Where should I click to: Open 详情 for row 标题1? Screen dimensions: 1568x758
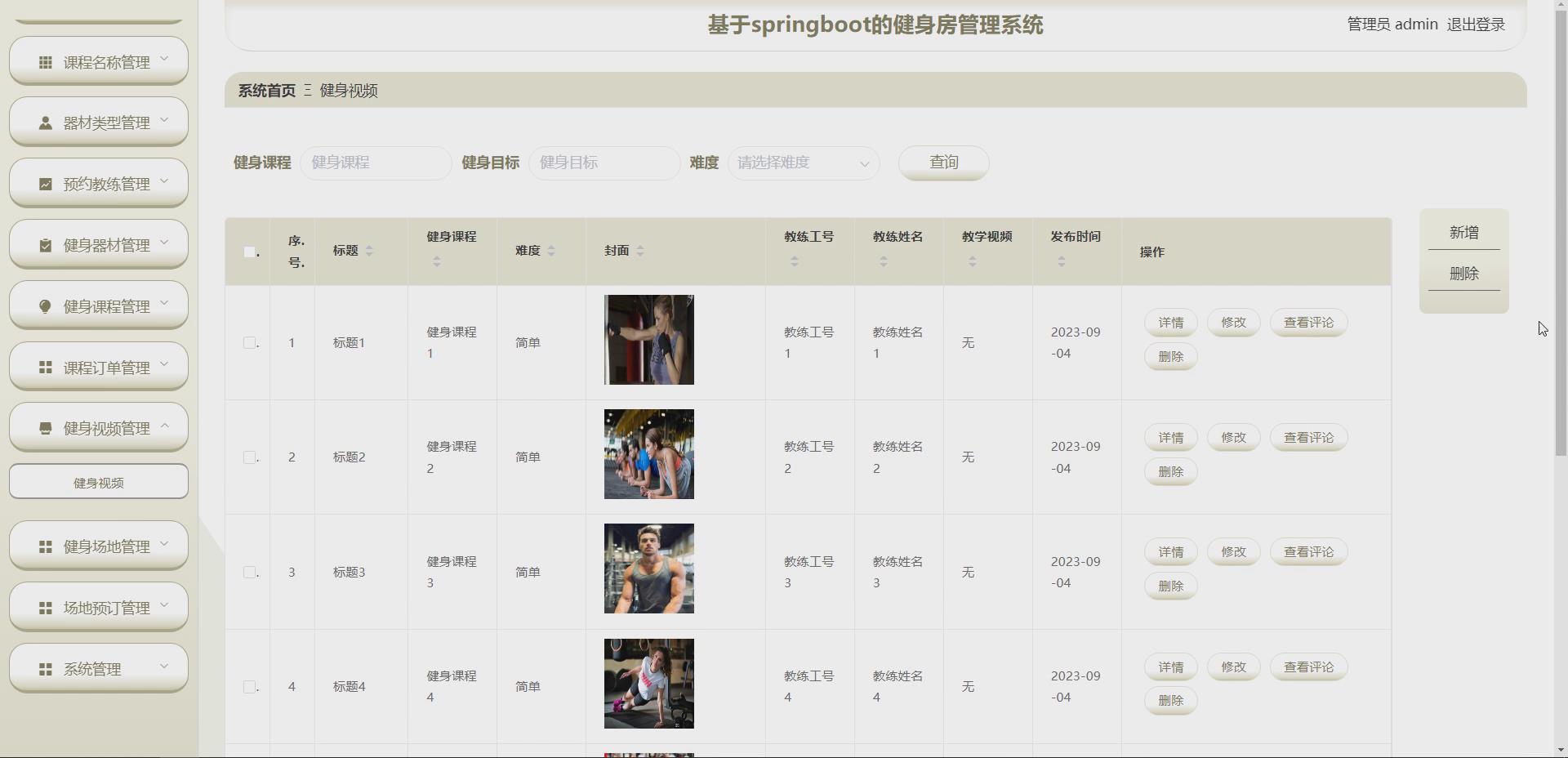1171,323
